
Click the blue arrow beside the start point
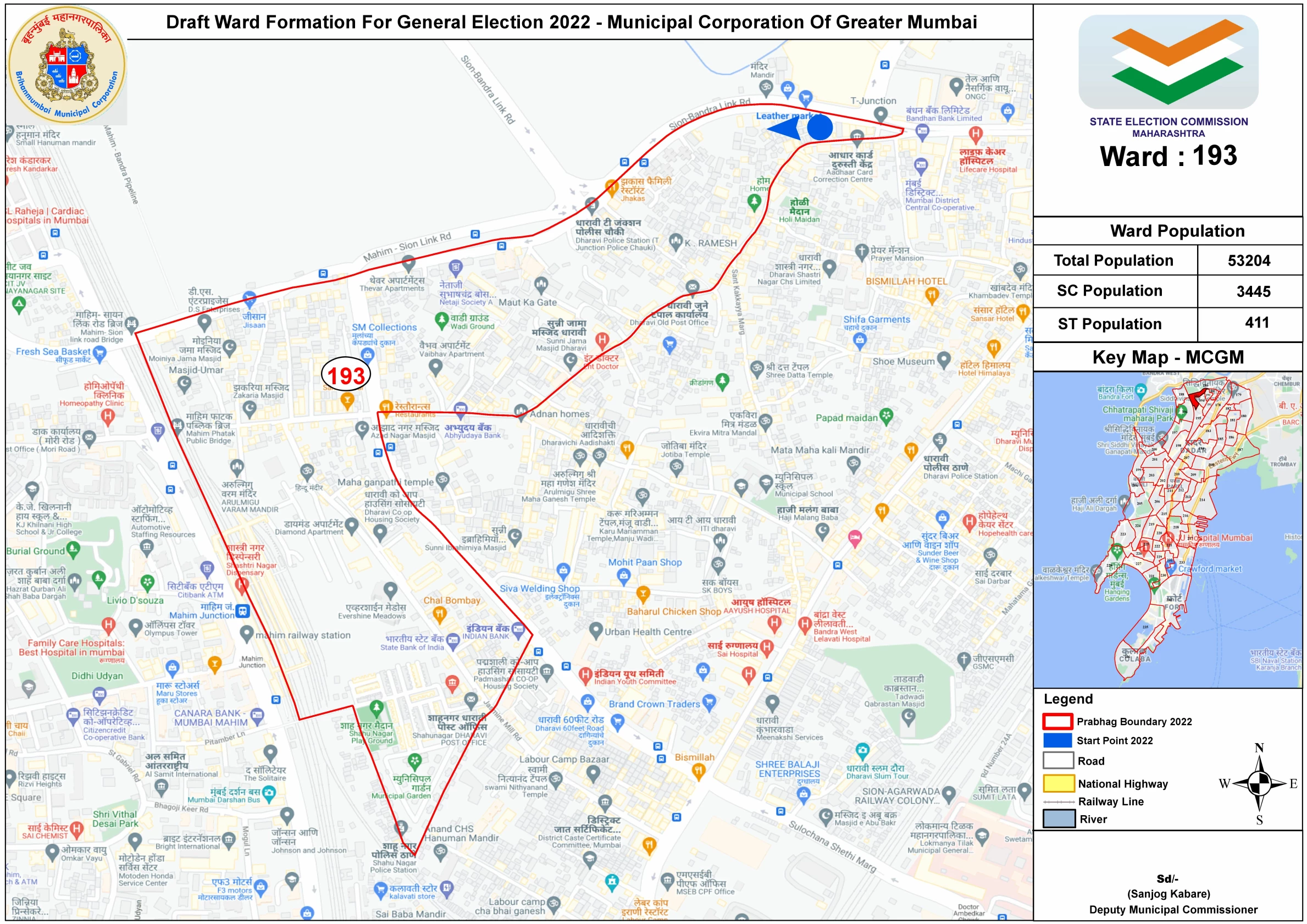coord(784,128)
